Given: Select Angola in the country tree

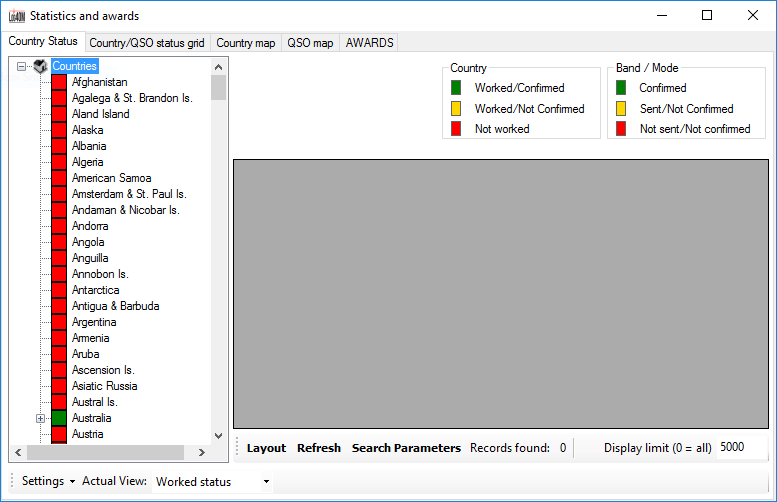Looking at the screenshot, I should [88, 242].
